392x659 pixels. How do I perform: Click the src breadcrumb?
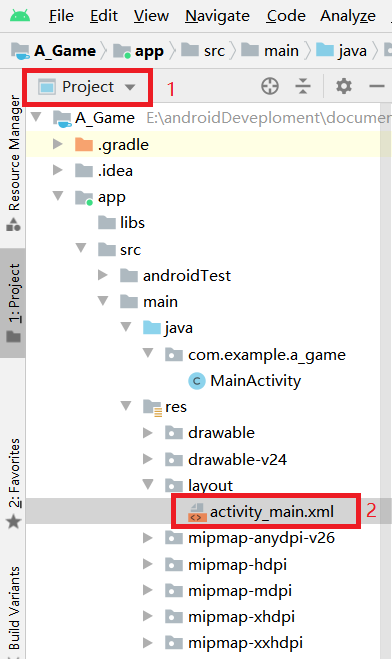(203, 51)
